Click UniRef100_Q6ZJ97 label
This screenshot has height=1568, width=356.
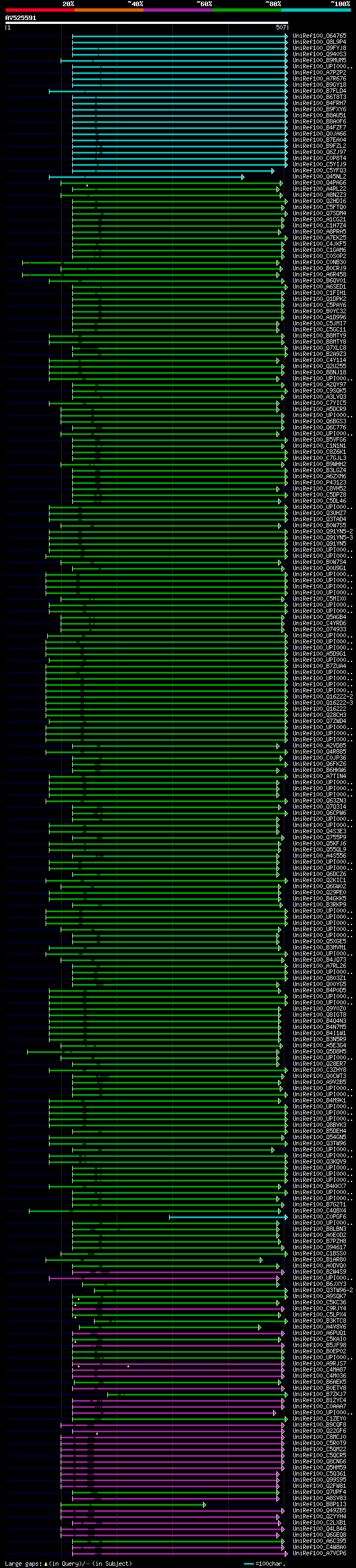tap(319, 152)
